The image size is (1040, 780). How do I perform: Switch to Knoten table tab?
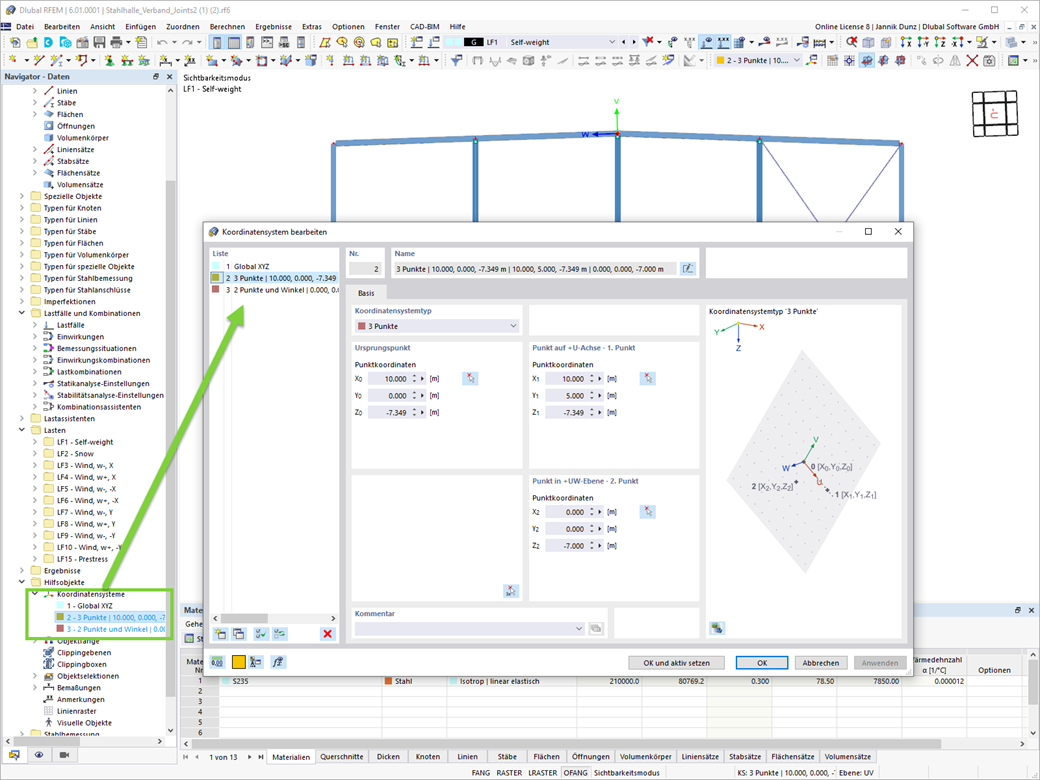(x=428, y=757)
